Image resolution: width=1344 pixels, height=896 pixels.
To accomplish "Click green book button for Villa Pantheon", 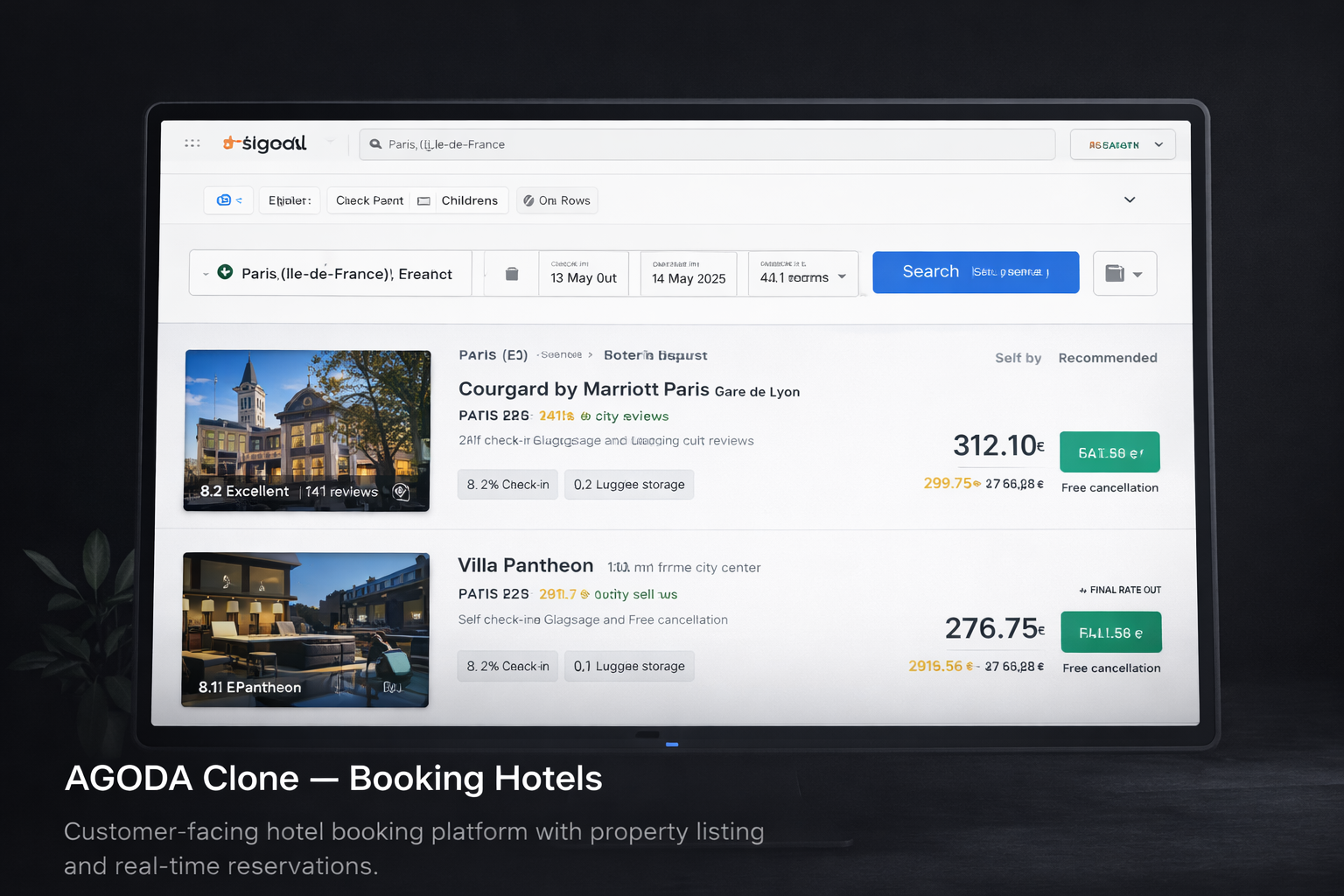I will click(x=1110, y=632).
